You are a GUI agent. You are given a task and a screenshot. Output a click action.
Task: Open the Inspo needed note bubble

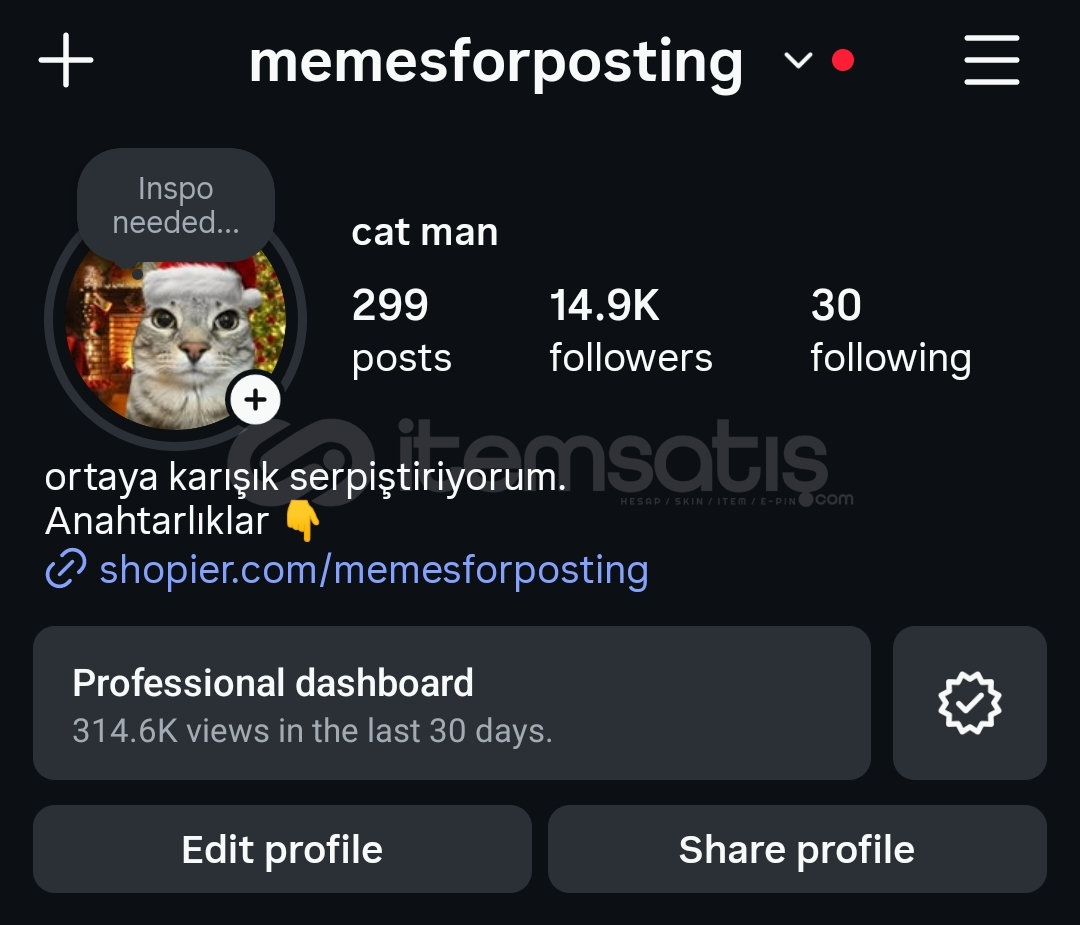176,205
